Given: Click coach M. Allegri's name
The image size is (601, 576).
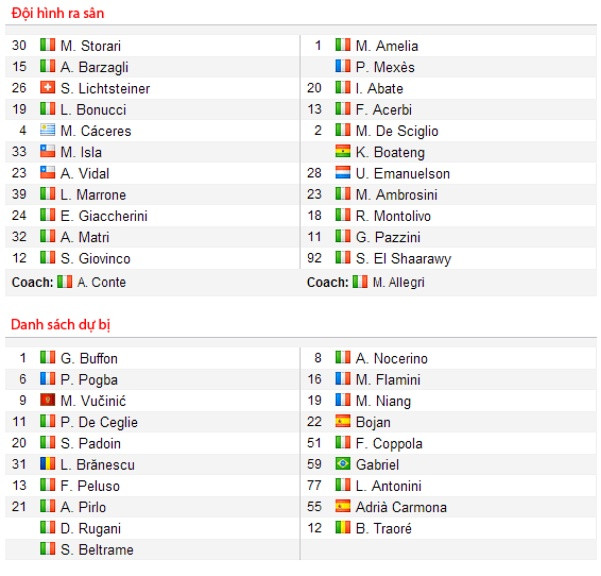Looking at the screenshot, I should tap(398, 282).
